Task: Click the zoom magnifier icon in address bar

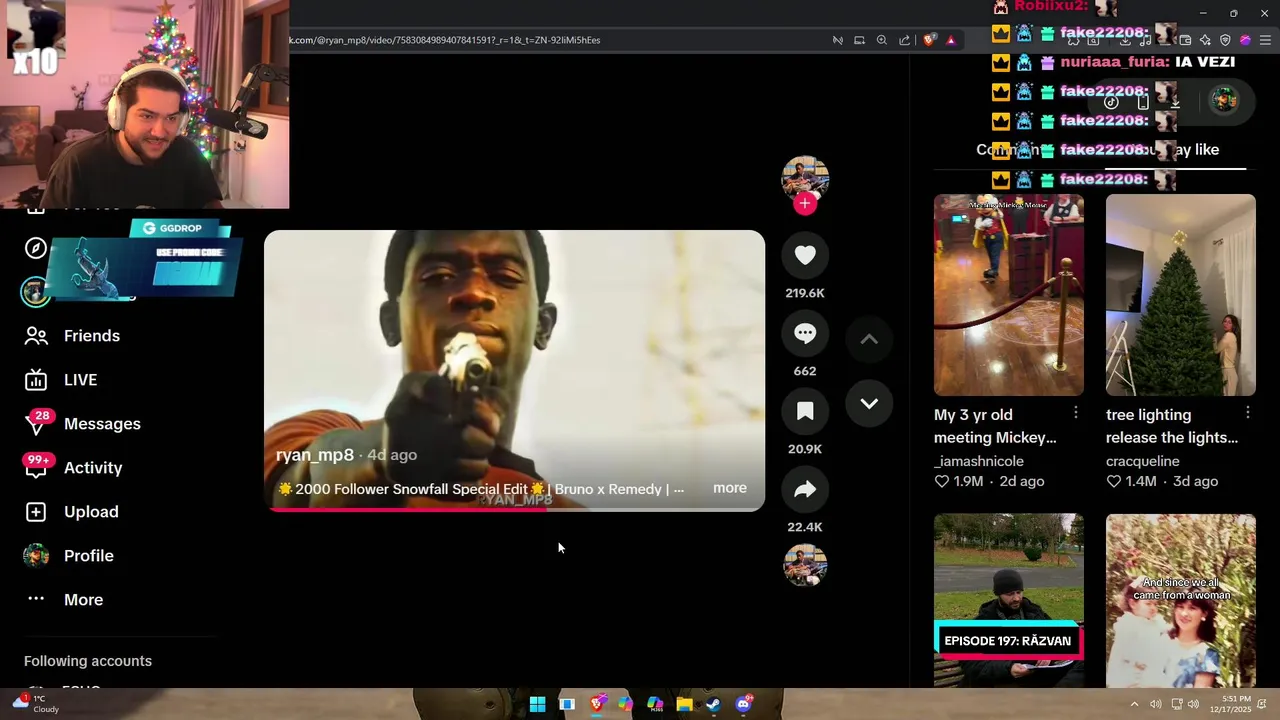Action: pos(882,40)
